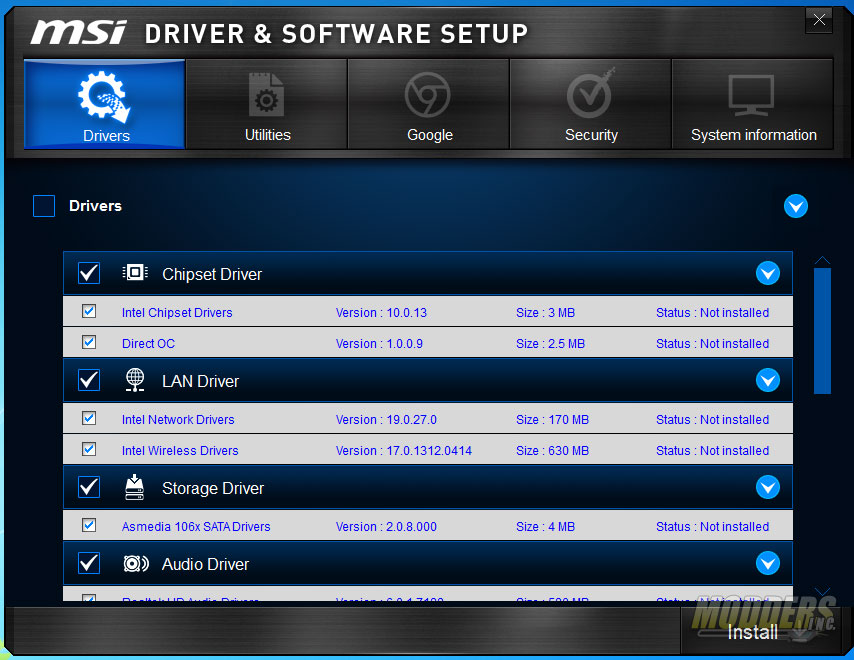Collapse the Chipset Driver section
The image size is (854, 660).
click(768, 273)
